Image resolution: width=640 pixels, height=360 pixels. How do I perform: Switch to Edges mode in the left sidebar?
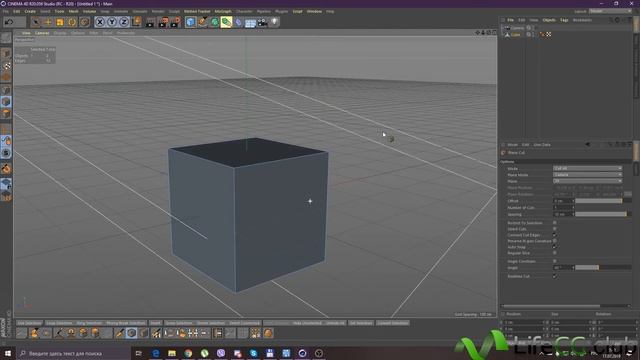[x=6, y=102]
